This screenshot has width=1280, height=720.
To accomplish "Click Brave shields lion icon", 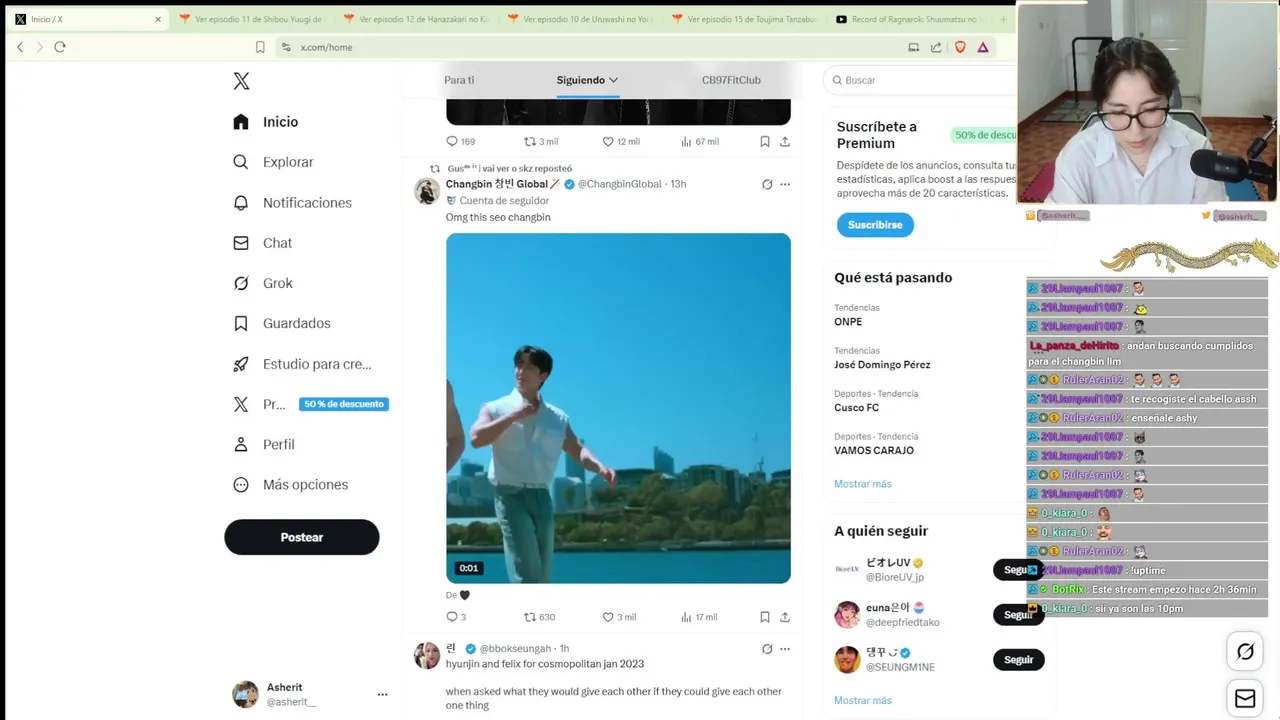I will pyautogui.click(x=960, y=47).
